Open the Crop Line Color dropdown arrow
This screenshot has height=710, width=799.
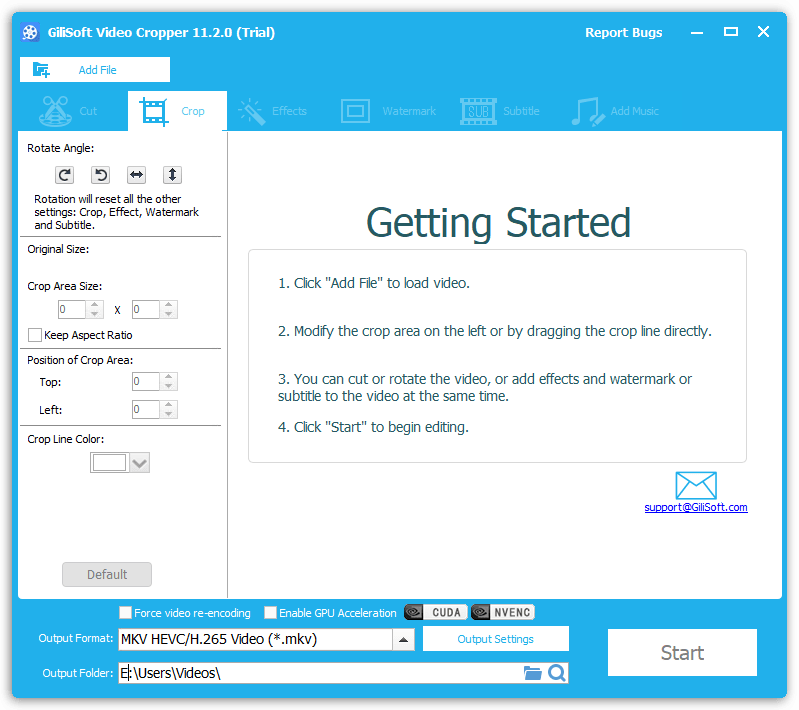pyautogui.click(x=139, y=463)
